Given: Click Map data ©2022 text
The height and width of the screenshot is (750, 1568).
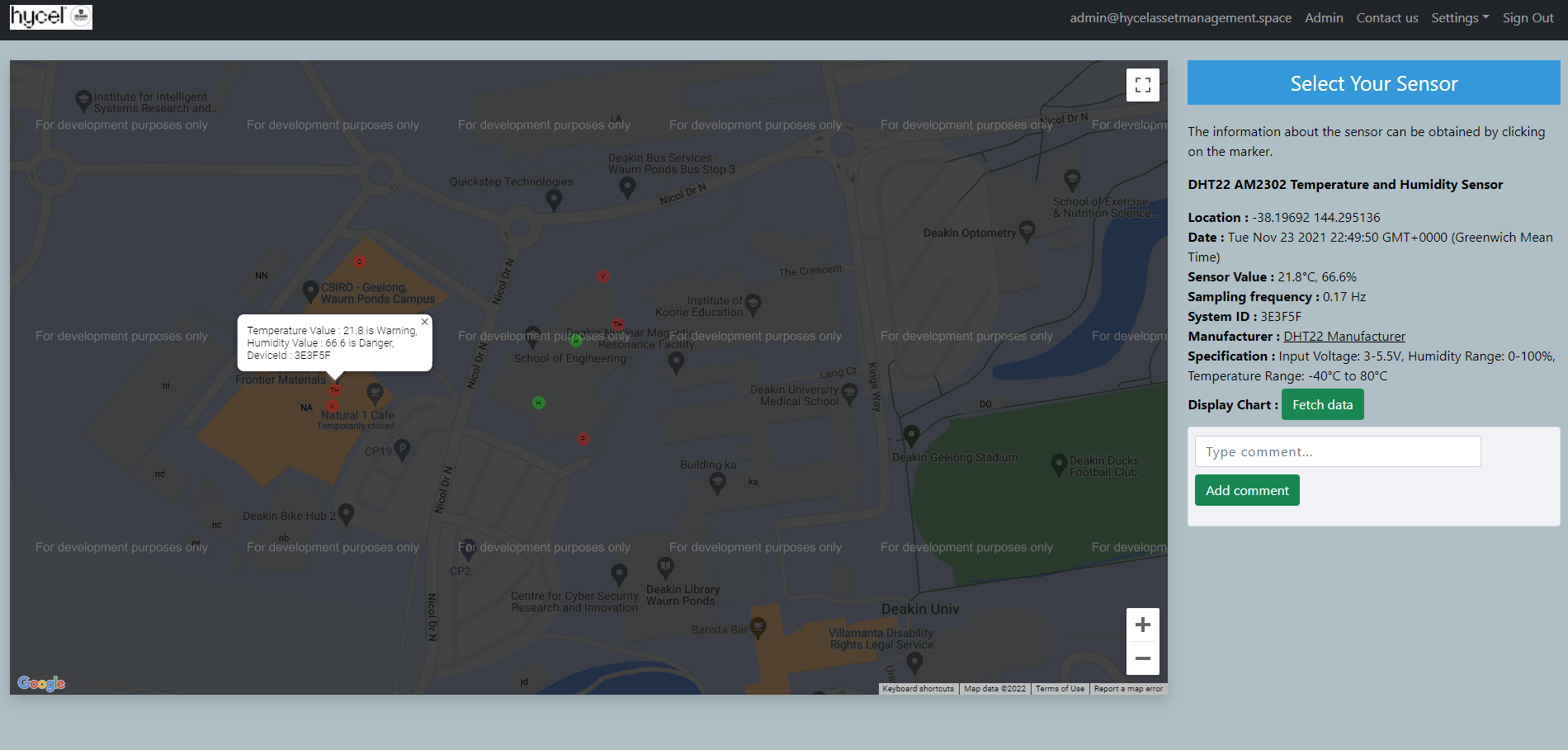Looking at the screenshot, I should click(x=994, y=689).
